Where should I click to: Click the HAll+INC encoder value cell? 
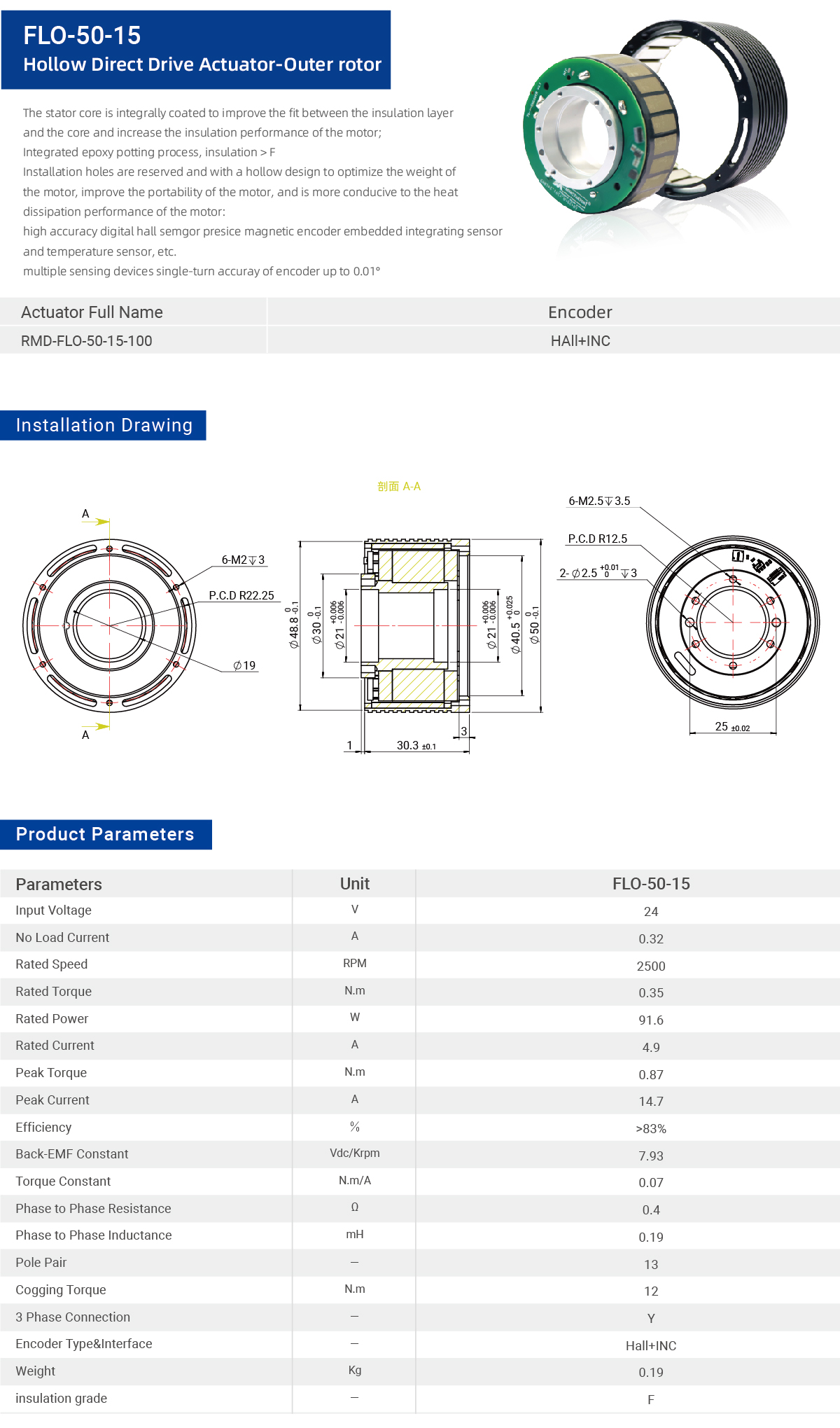tap(580, 341)
